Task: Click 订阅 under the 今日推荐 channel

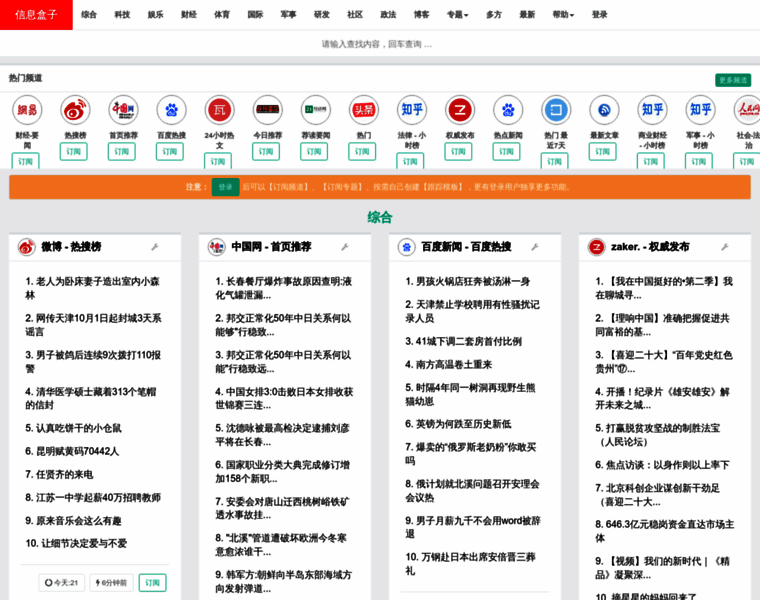Action: 266,152
